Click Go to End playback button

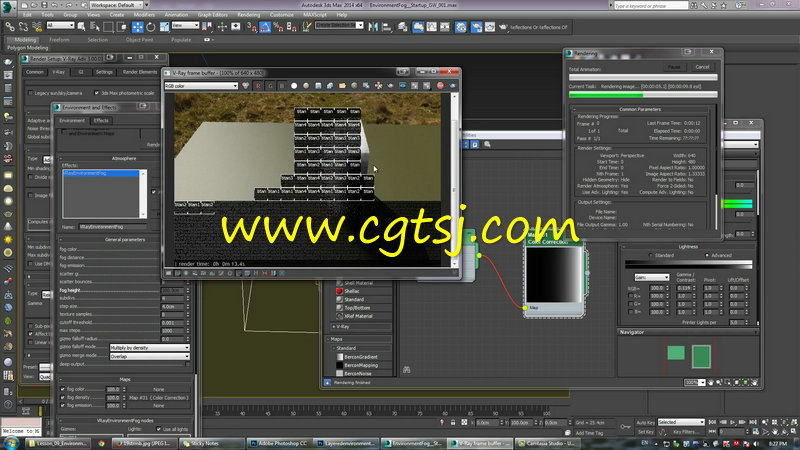[752, 422]
